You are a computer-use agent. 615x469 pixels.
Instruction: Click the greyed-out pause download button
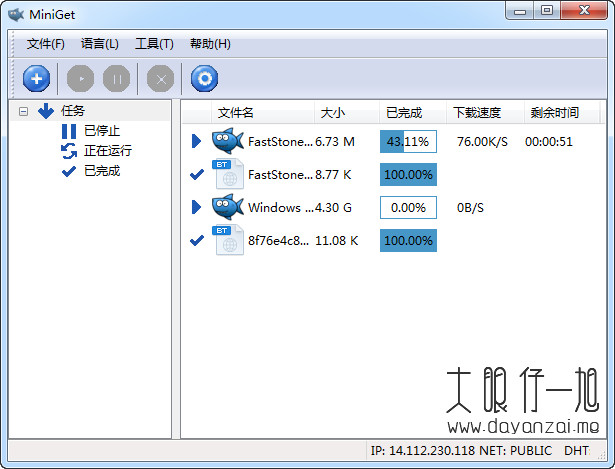click(x=116, y=79)
